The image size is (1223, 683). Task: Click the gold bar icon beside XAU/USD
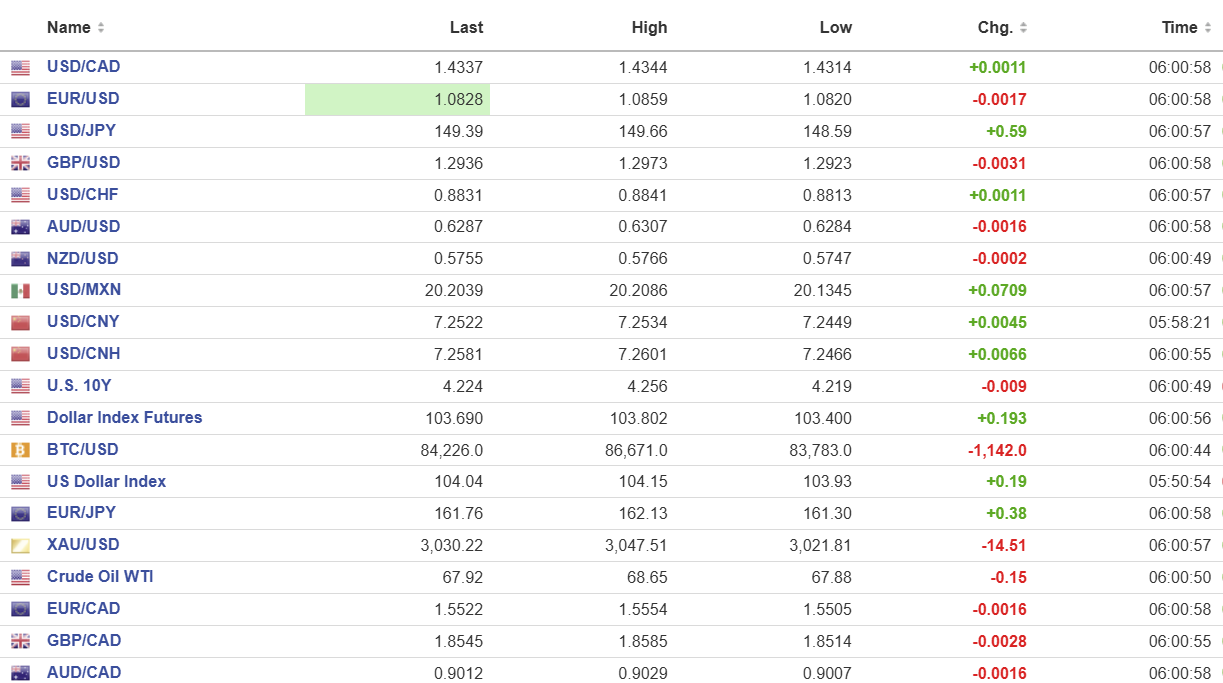20,546
